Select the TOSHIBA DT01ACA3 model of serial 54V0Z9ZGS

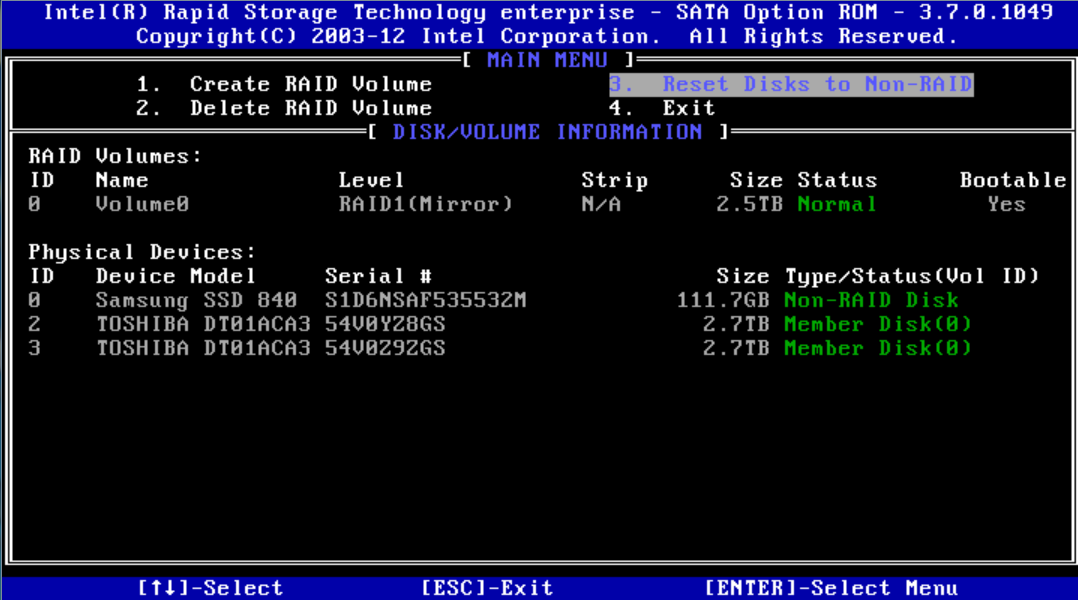(x=203, y=348)
